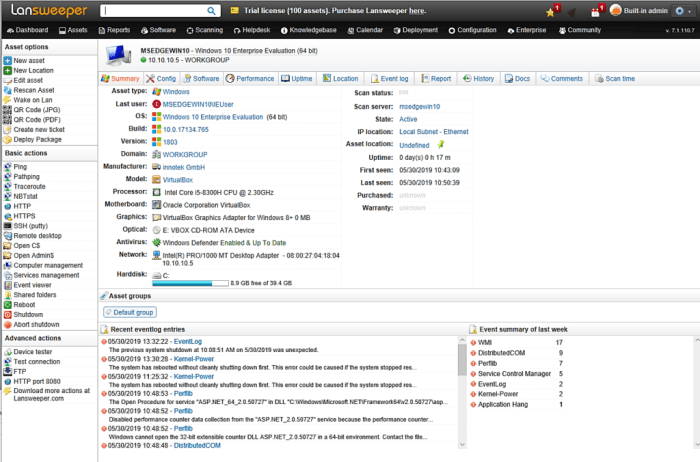Switch to the History tab

(478, 79)
